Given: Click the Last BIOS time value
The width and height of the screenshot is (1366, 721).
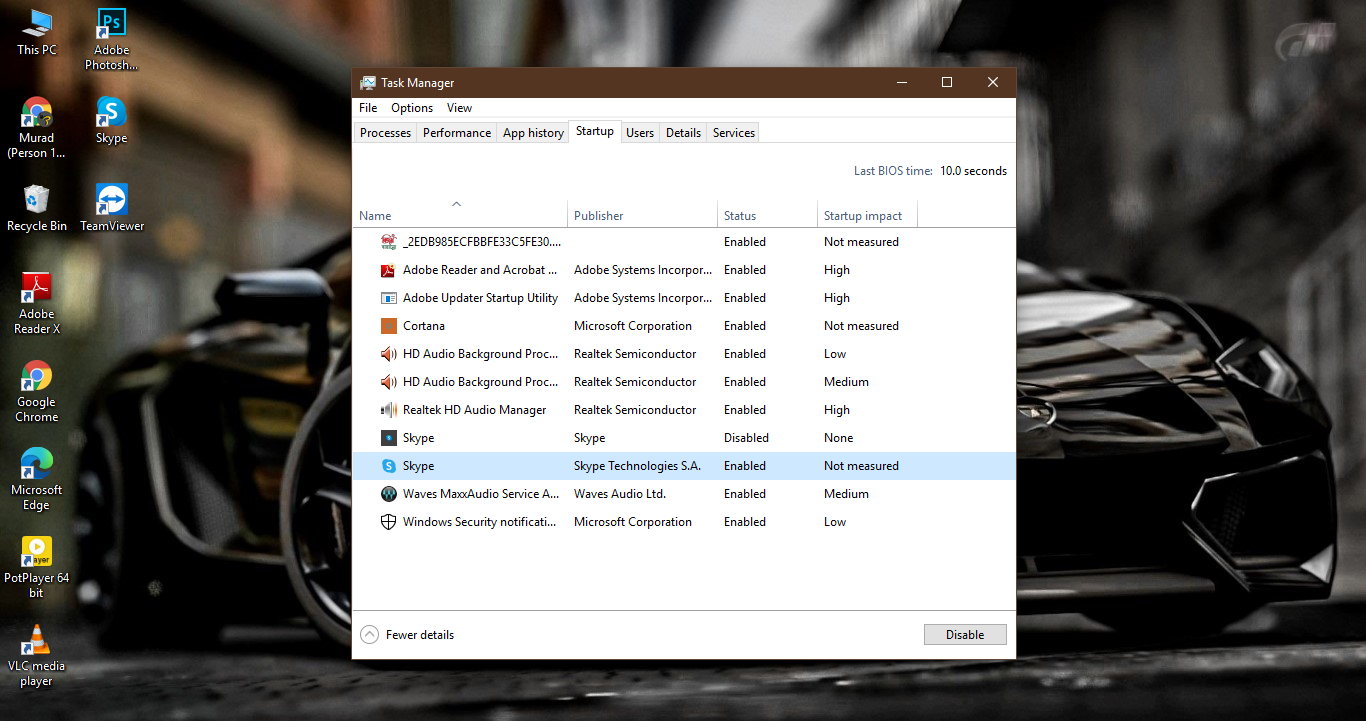Looking at the screenshot, I should point(973,171).
